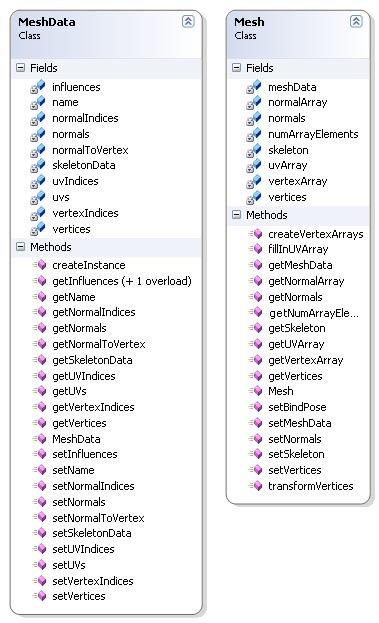The width and height of the screenshot is (379, 623).
Task: Click the field icon beside vertexIndices
Action: pyautogui.click(x=38, y=213)
